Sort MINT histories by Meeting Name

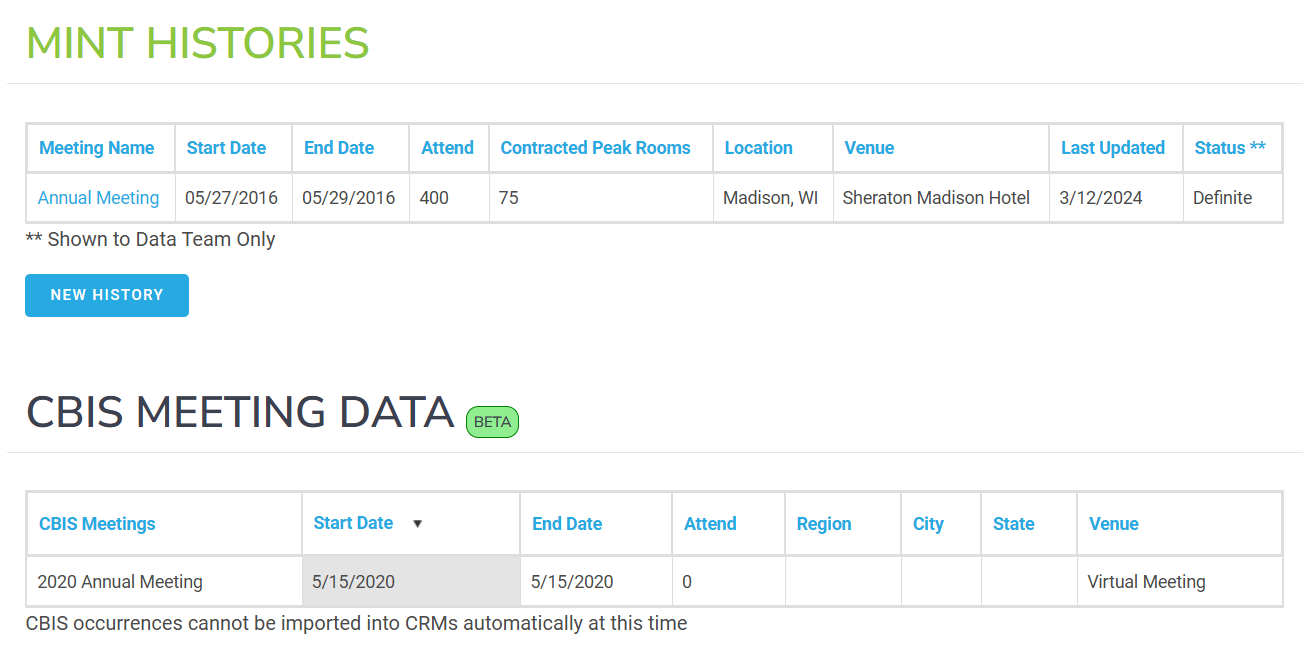(x=96, y=148)
